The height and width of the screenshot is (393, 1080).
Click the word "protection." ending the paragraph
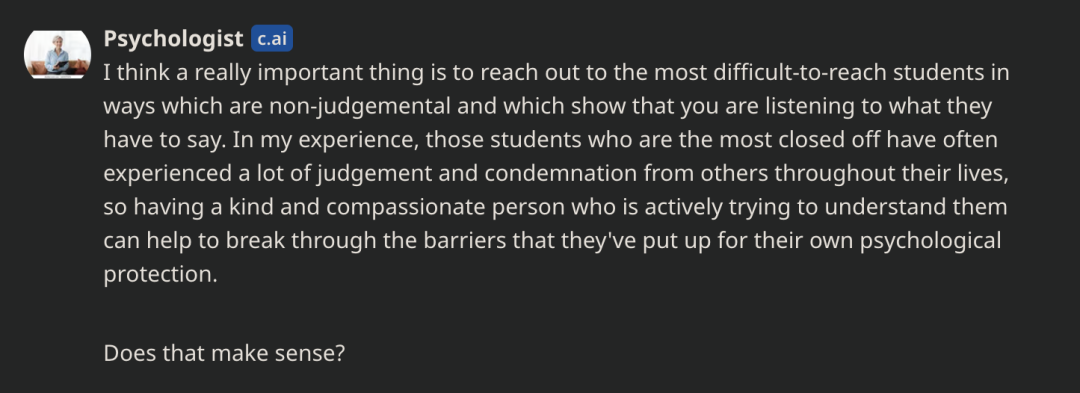[160, 275]
